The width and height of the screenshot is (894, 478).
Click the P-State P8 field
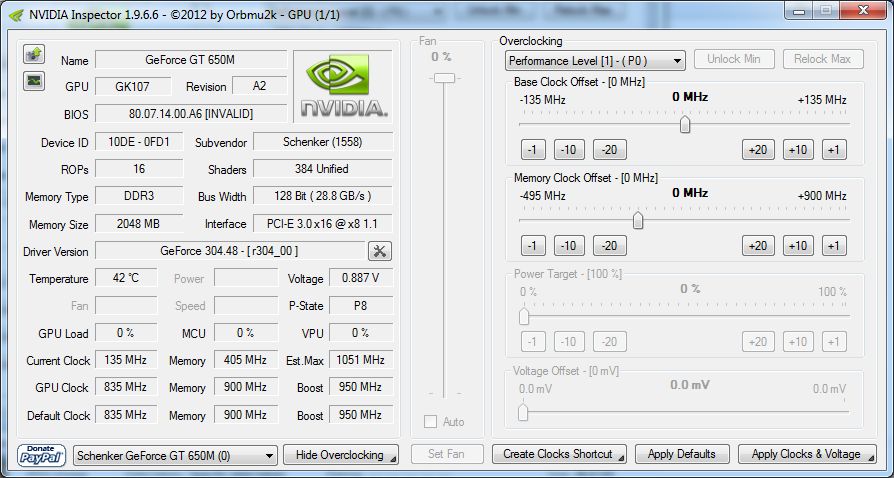(361, 305)
